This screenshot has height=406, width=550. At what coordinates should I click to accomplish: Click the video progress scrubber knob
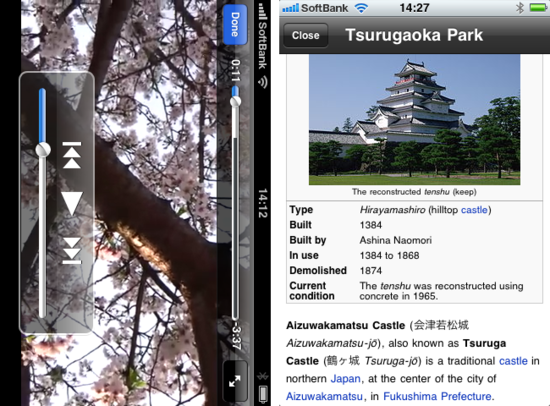point(235,101)
